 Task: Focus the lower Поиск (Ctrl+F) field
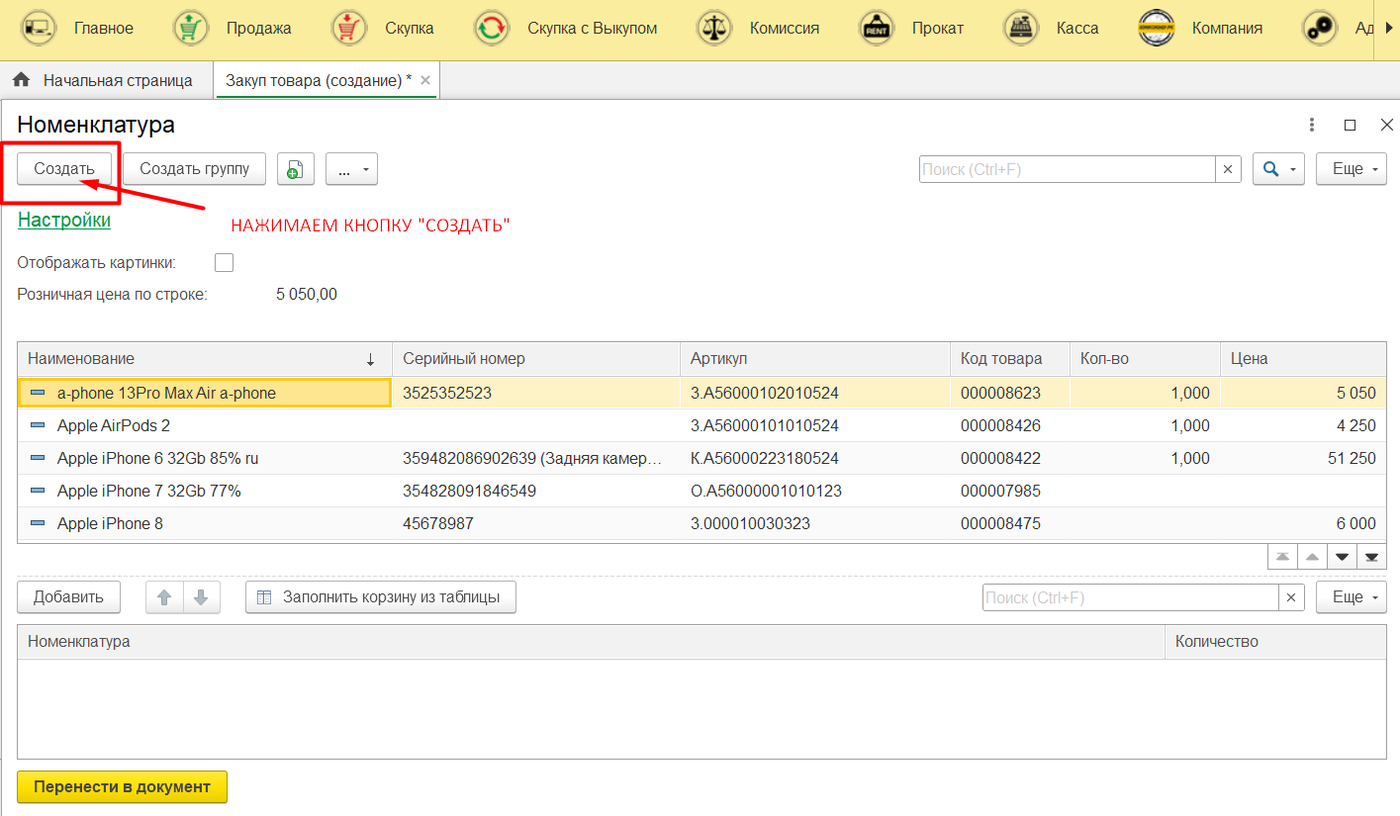(1130, 597)
